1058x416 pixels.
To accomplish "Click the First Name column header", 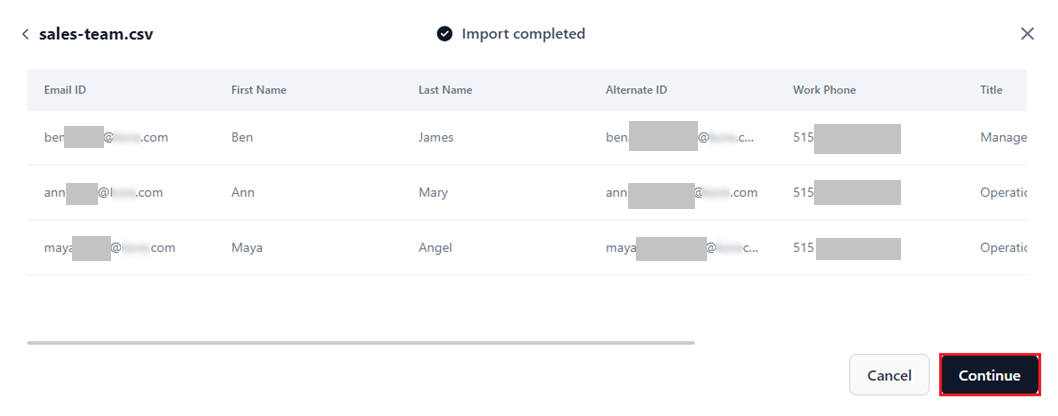I will pyautogui.click(x=258, y=90).
